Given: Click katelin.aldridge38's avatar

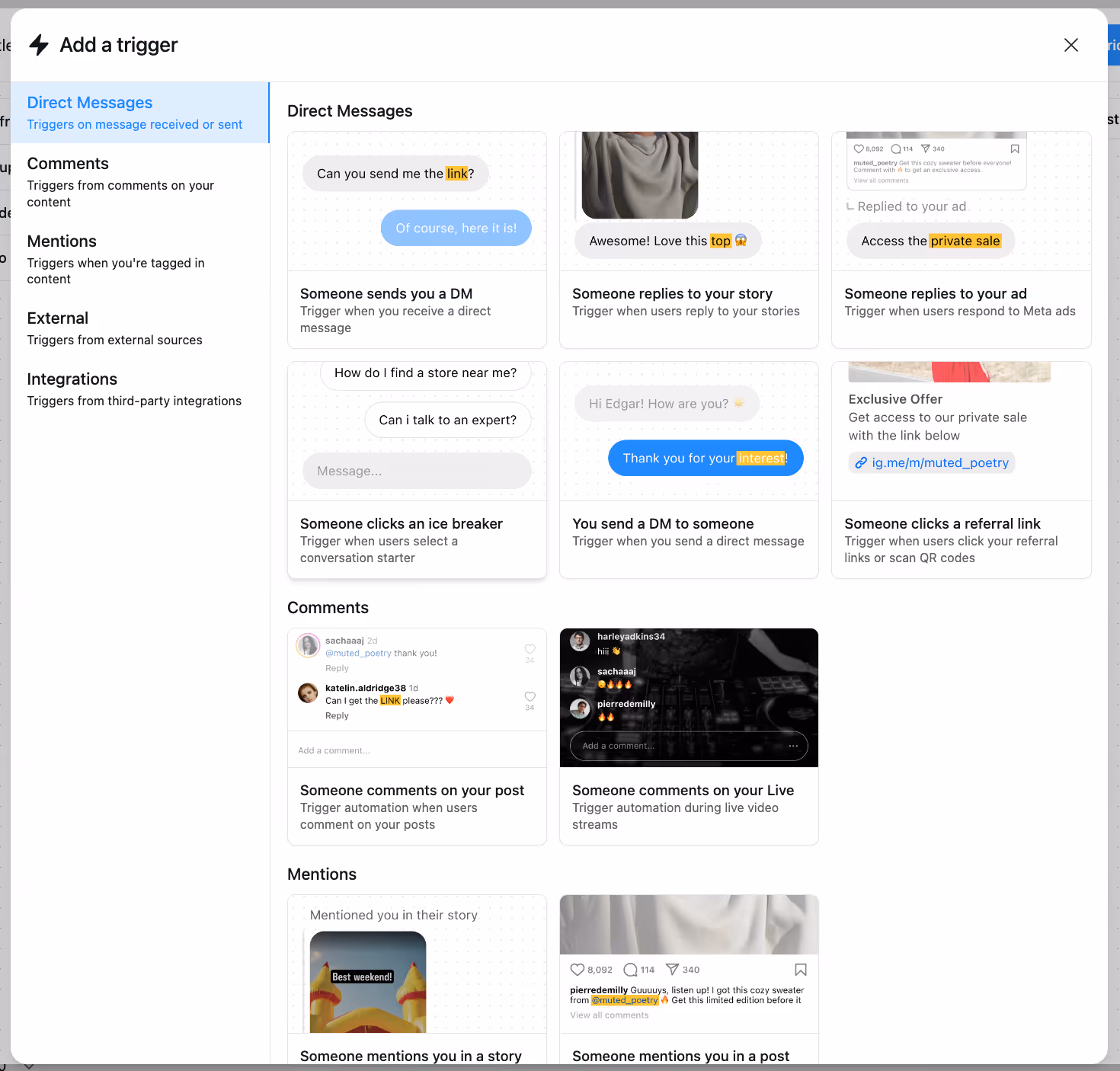Looking at the screenshot, I should pyautogui.click(x=308, y=692).
